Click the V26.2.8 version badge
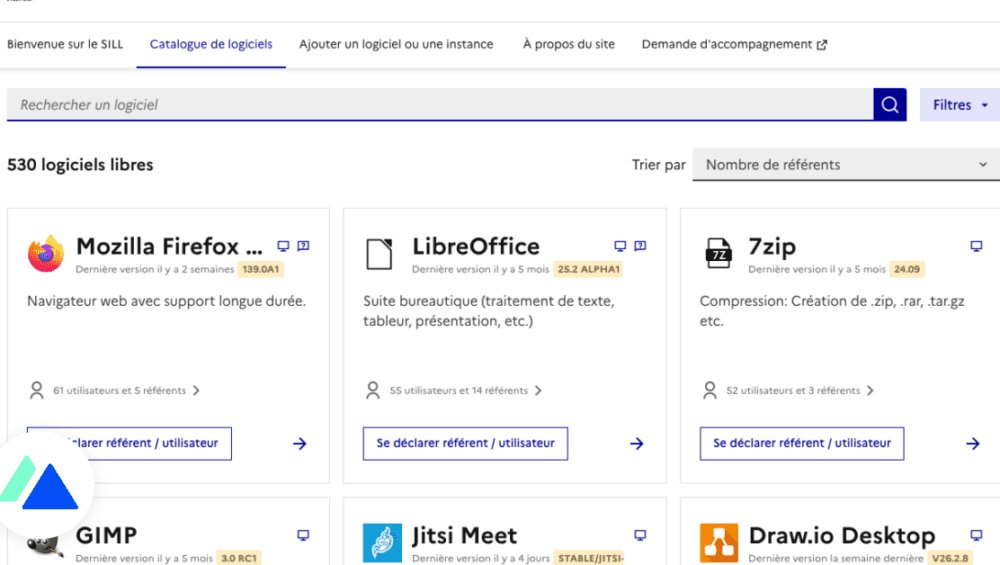 pos(950,558)
